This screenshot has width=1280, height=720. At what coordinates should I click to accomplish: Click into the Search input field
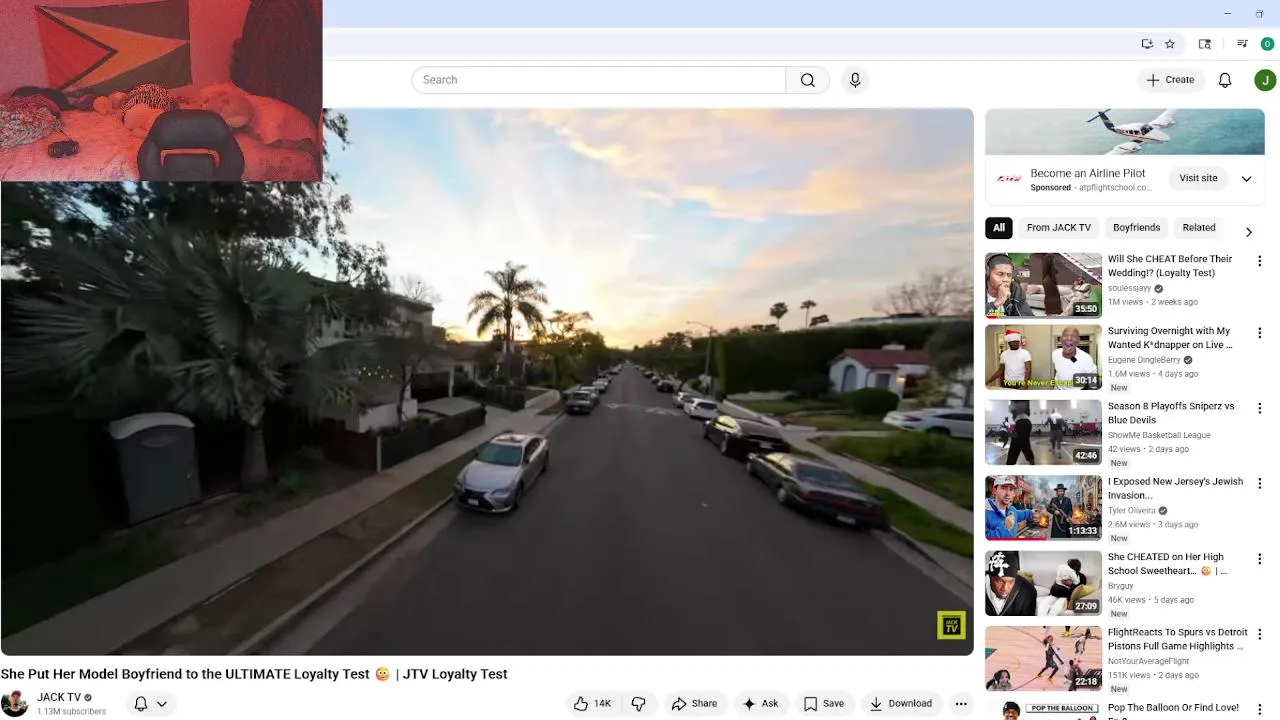coord(599,80)
